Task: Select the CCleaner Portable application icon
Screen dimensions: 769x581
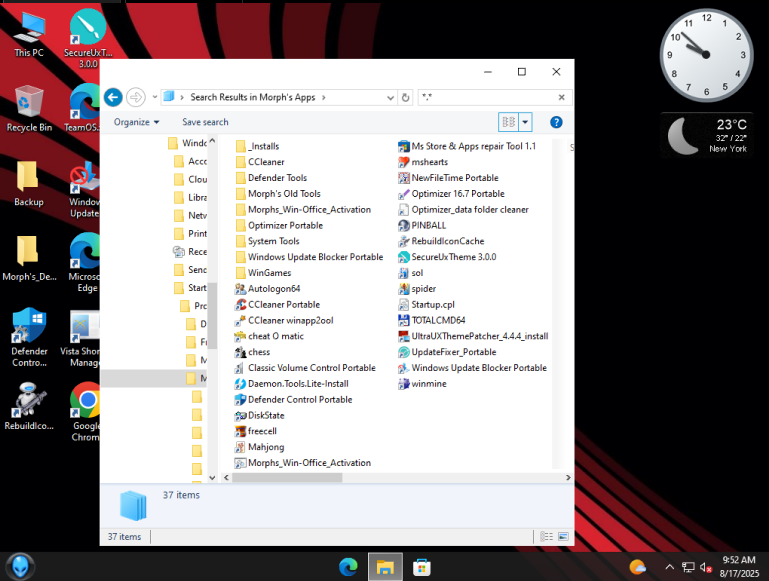Action: coord(240,304)
